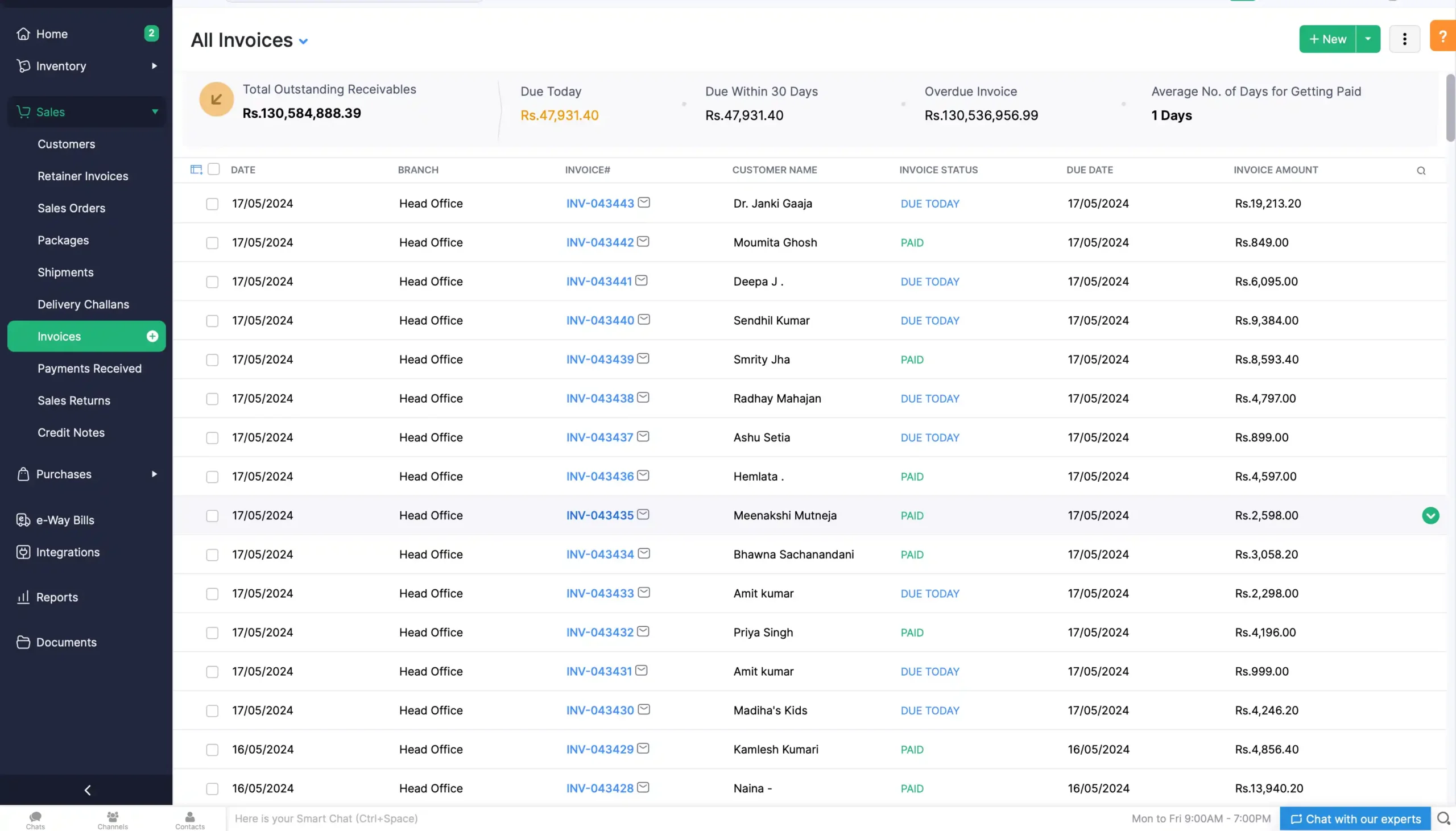Click the e-Way Bills icon
This screenshot has width=1456, height=831.
23,519
